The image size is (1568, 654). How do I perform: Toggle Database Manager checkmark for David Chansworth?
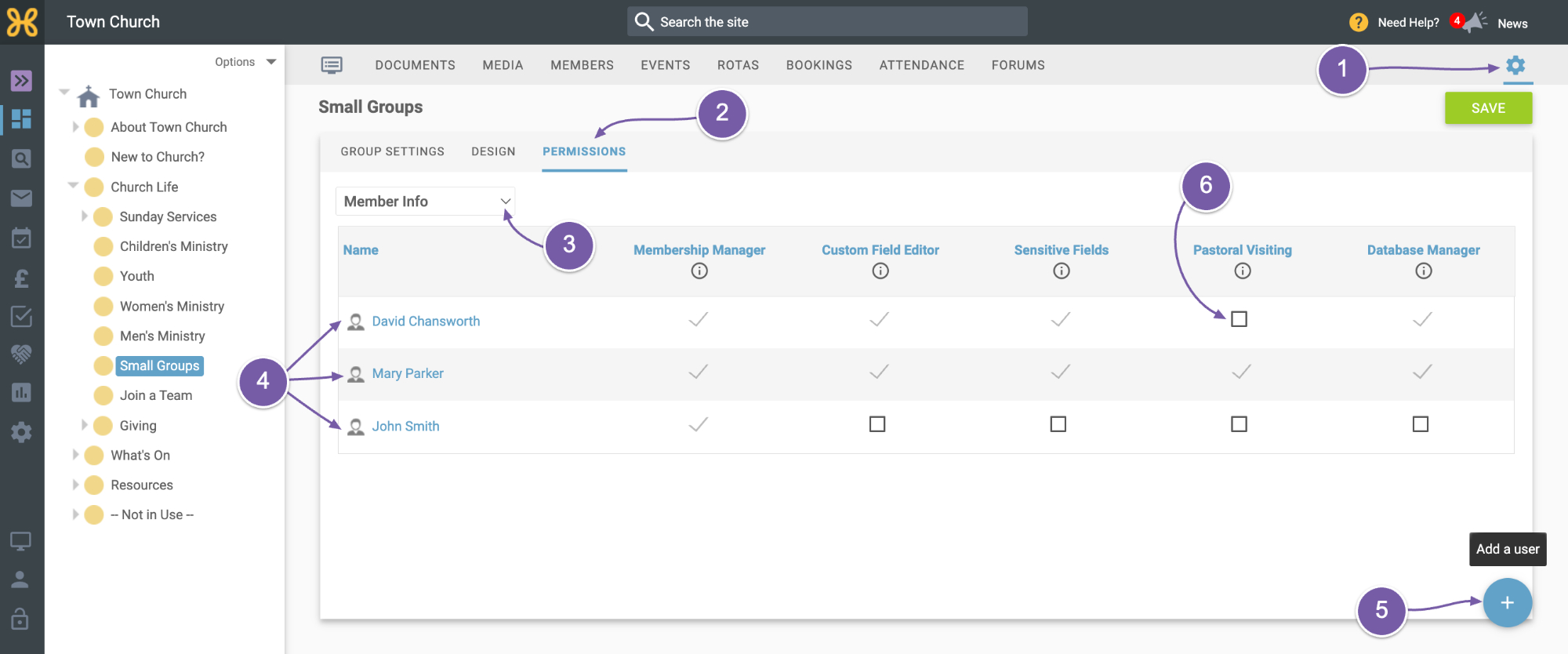pyautogui.click(x=1422, y=319)
